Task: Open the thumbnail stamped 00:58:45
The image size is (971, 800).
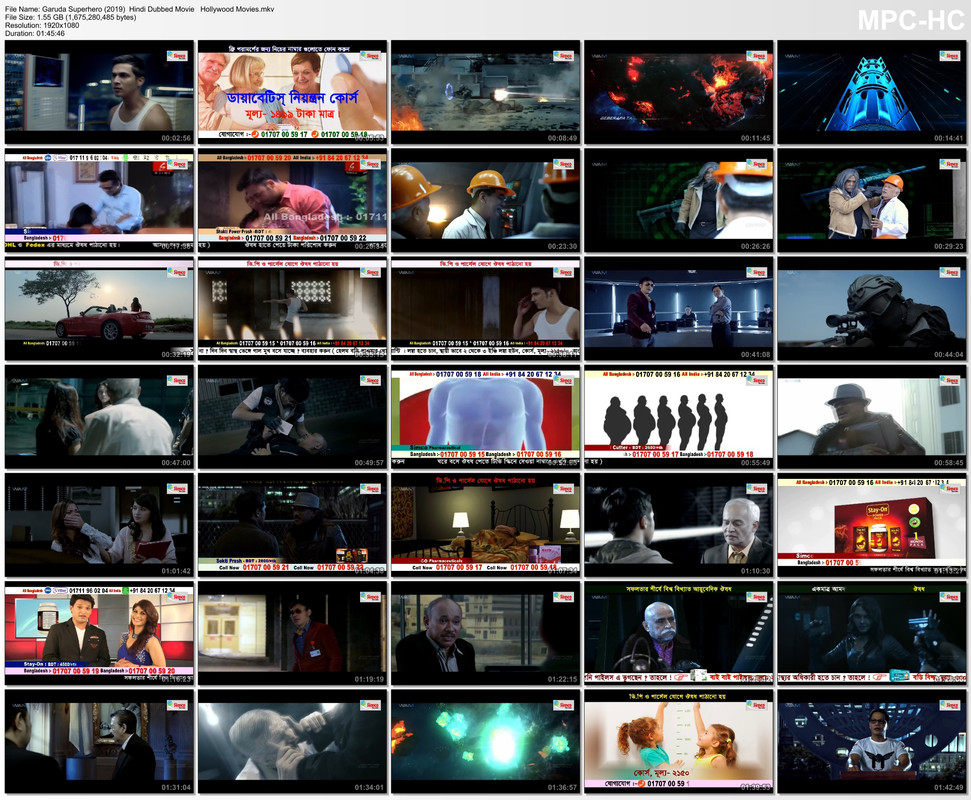Action: 871,417
